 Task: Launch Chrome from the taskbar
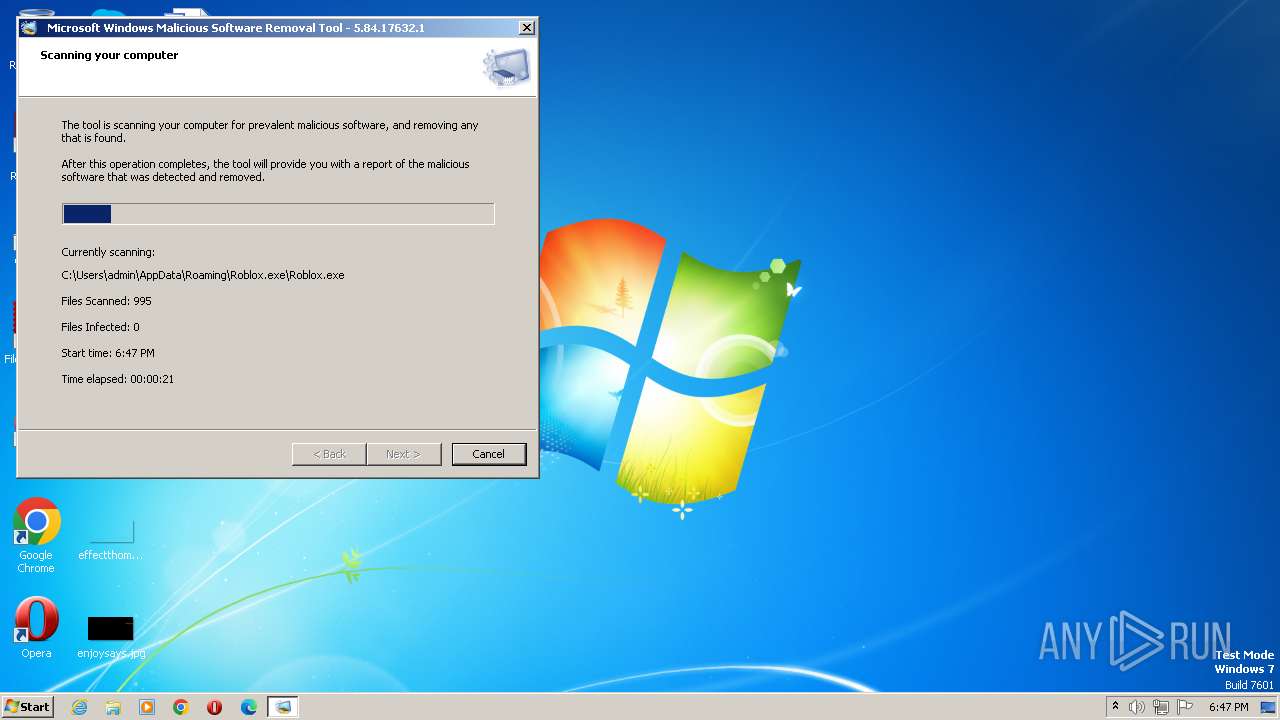[x=181, y=707]
